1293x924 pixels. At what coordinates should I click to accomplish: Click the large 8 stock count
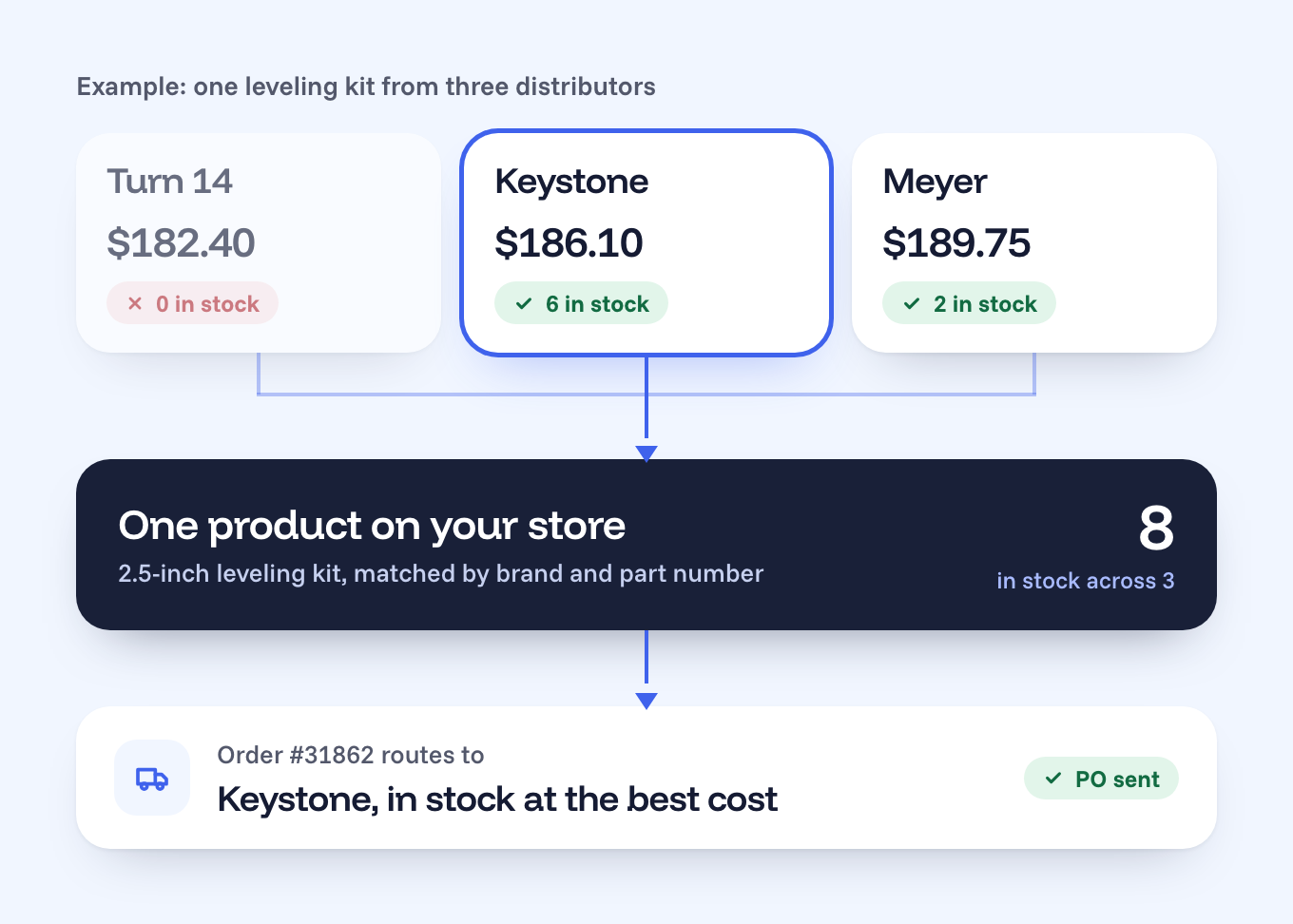point(1156,528)
